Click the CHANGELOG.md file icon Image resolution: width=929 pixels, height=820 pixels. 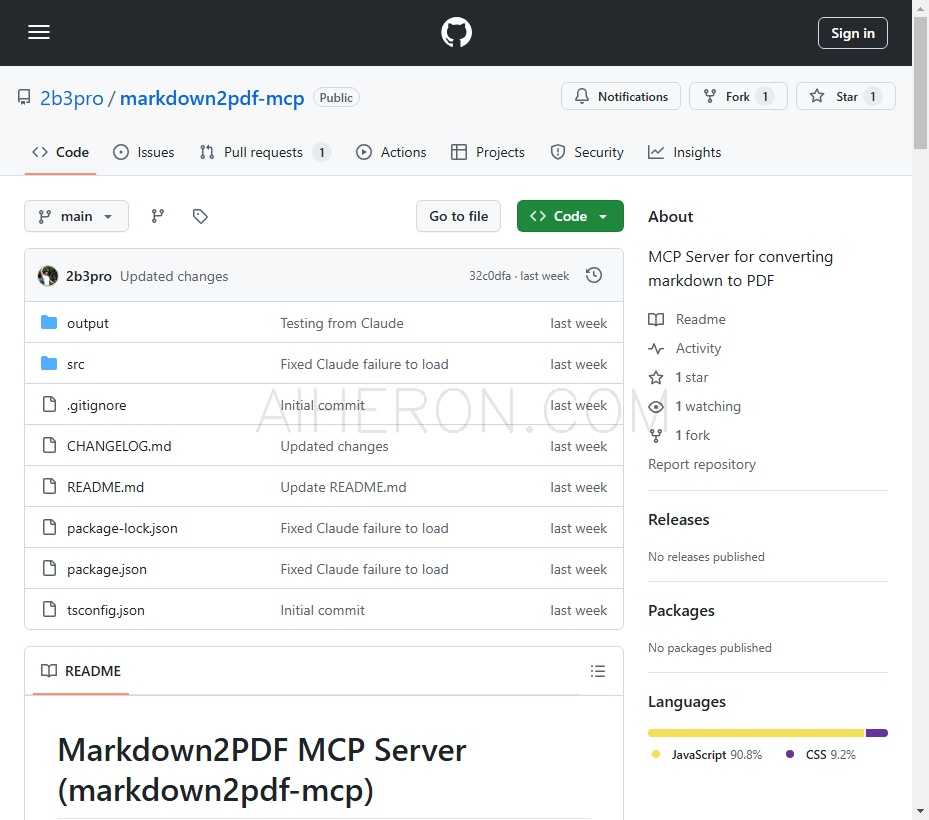(49, 445)
